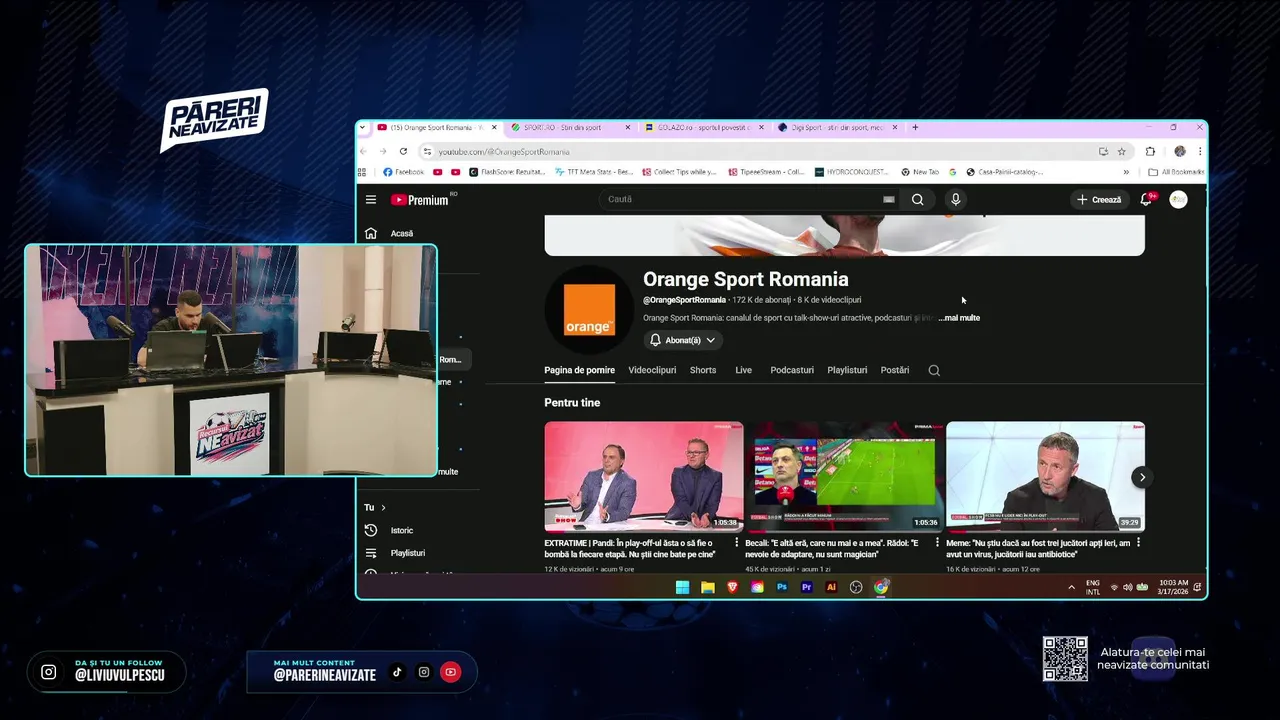Open the TipeeeStream bookmark
The image size is (1280, 720).
767,172
